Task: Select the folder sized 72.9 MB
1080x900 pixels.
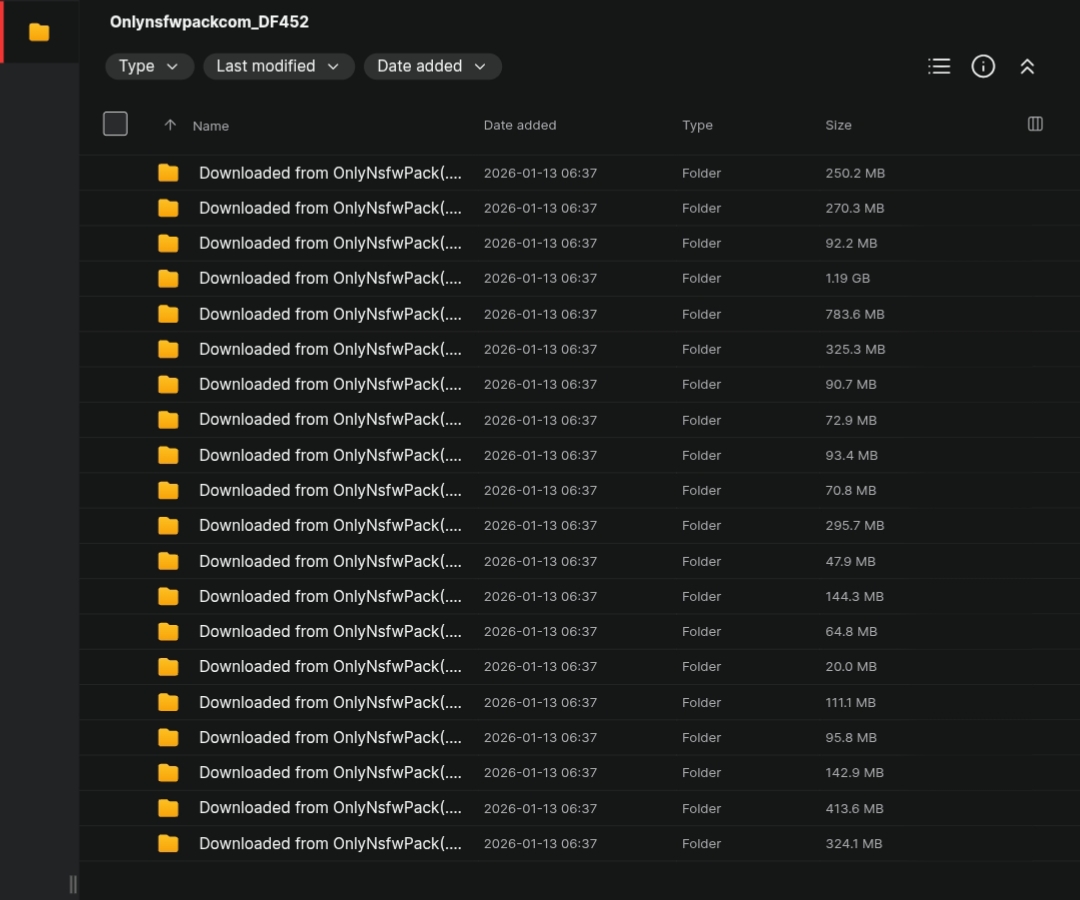Action: [x=579, y=419]
